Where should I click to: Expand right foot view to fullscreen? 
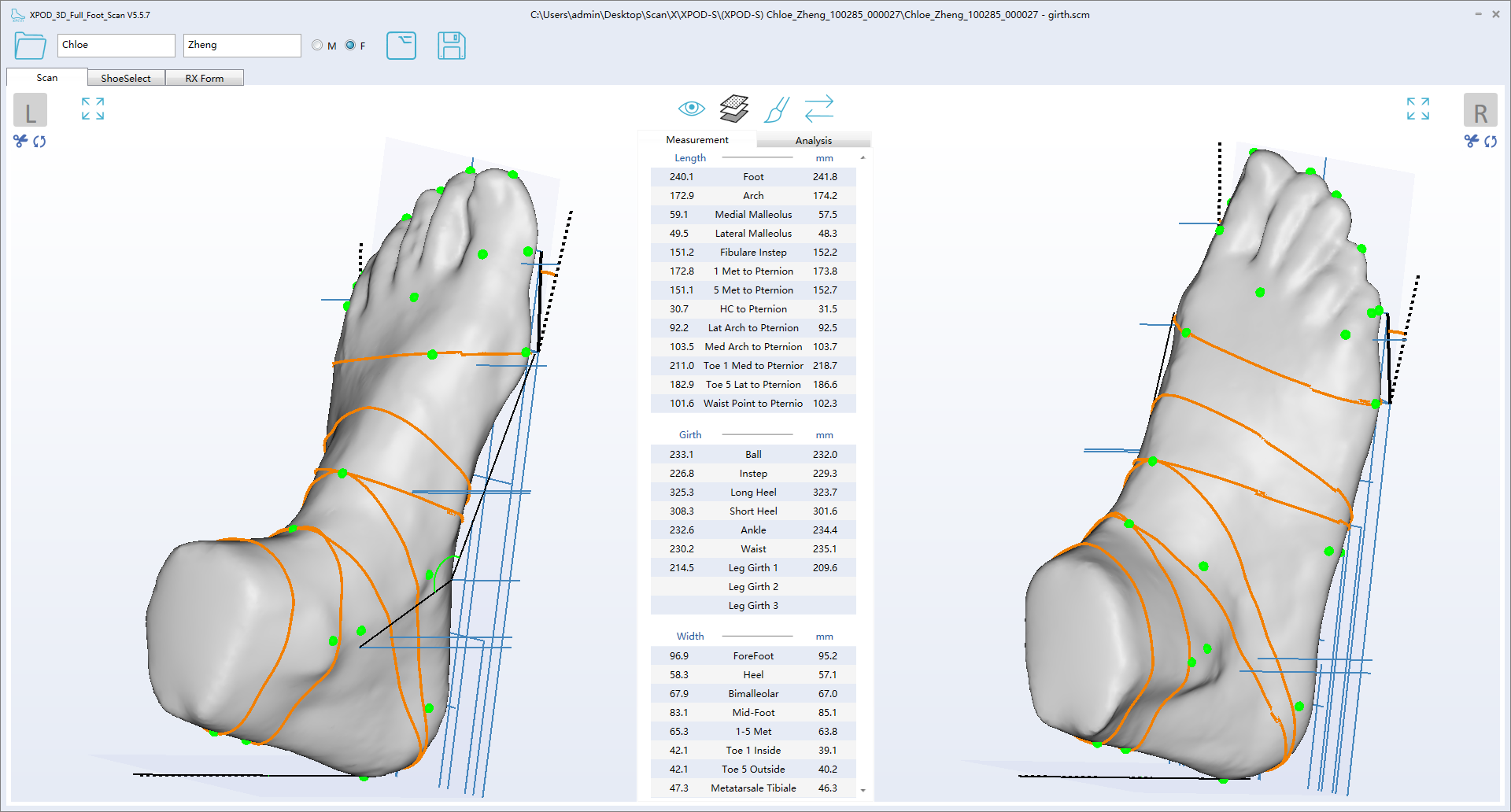pyautogui.click(x=1417, y=109)
